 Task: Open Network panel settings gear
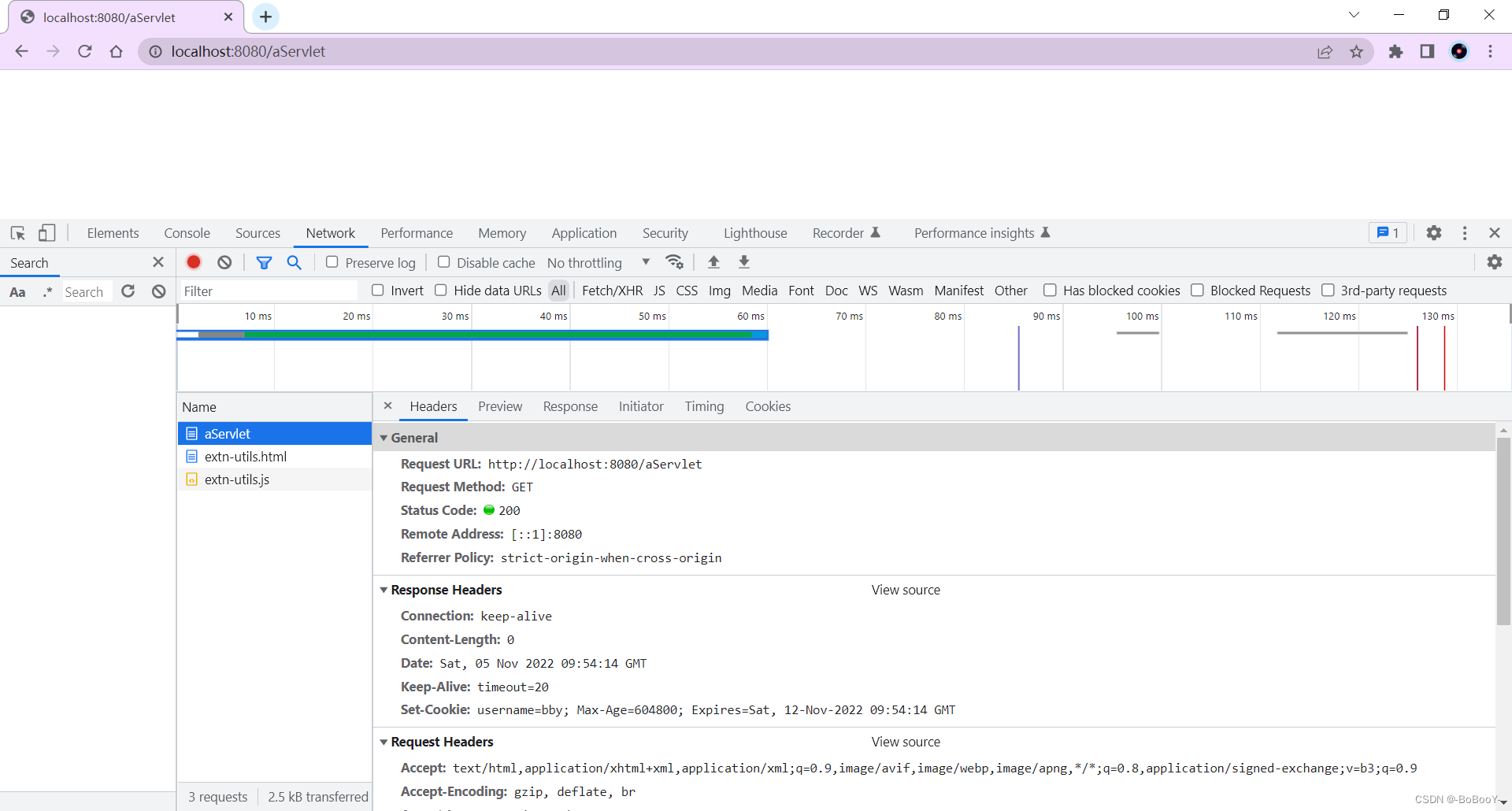1495,262
